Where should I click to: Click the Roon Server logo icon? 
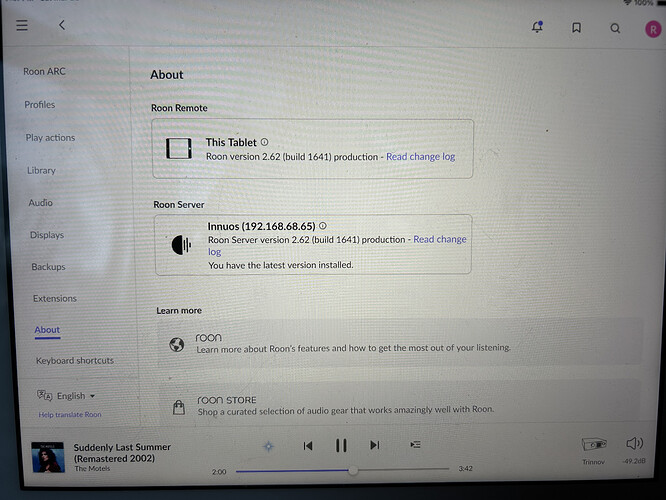coord(181,245)
